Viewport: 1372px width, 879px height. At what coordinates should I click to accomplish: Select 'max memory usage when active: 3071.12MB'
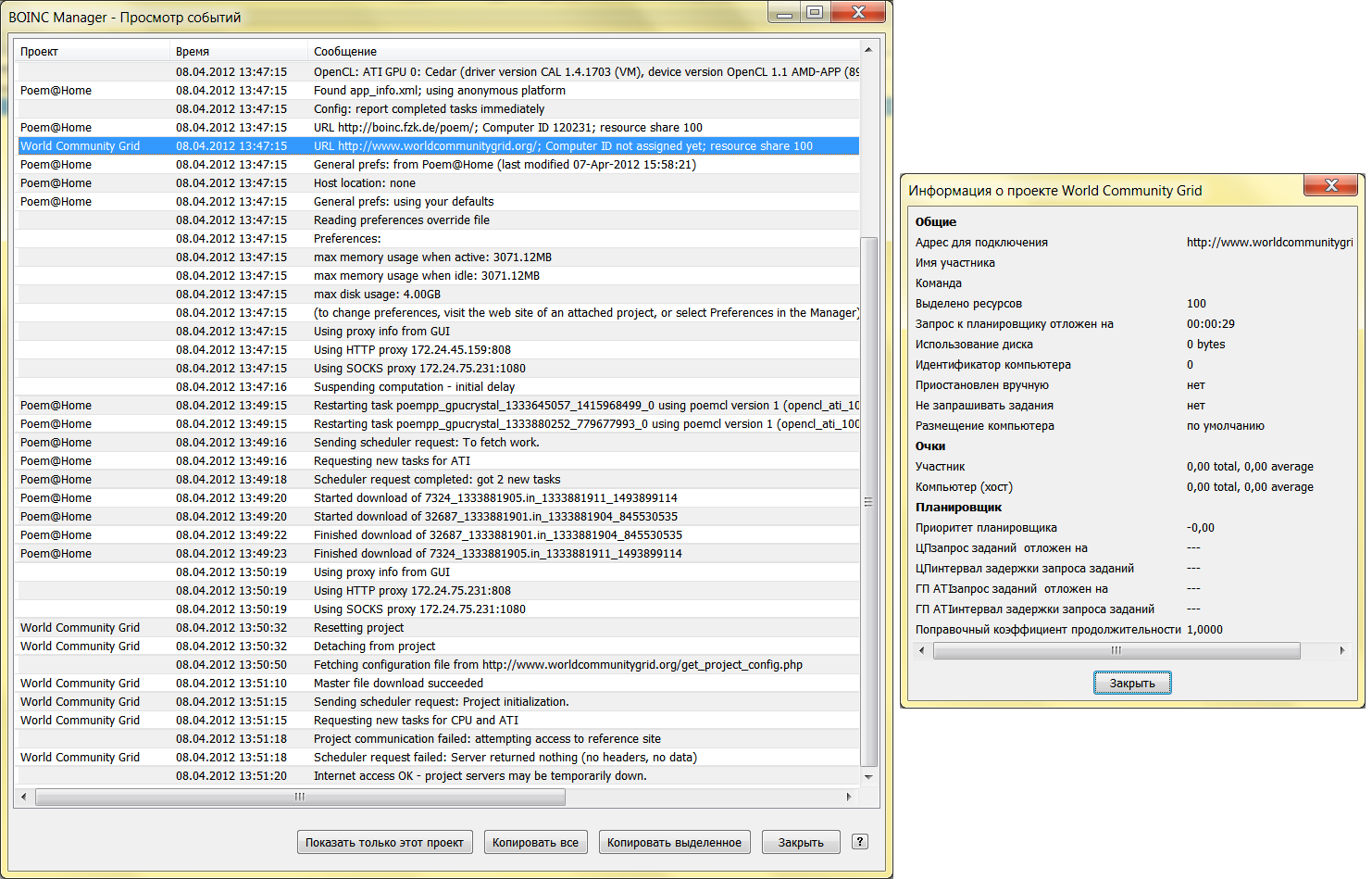(x=438, y=257)
